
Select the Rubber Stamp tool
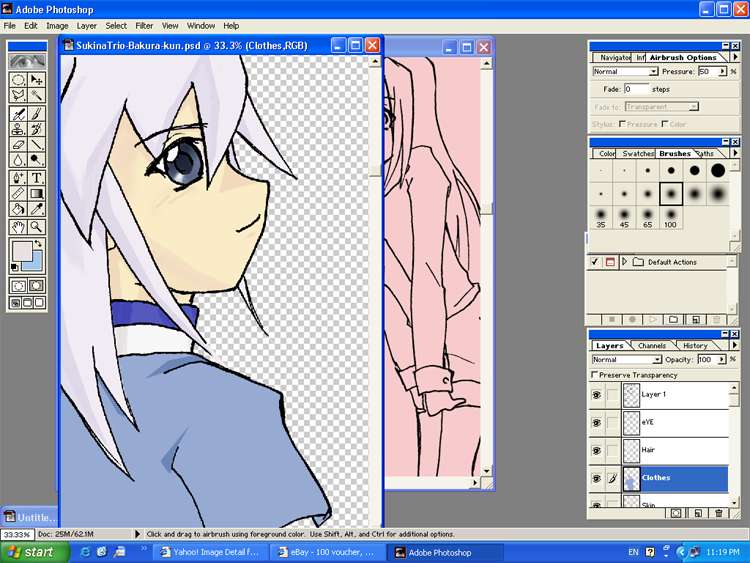[x=18, y=129]
